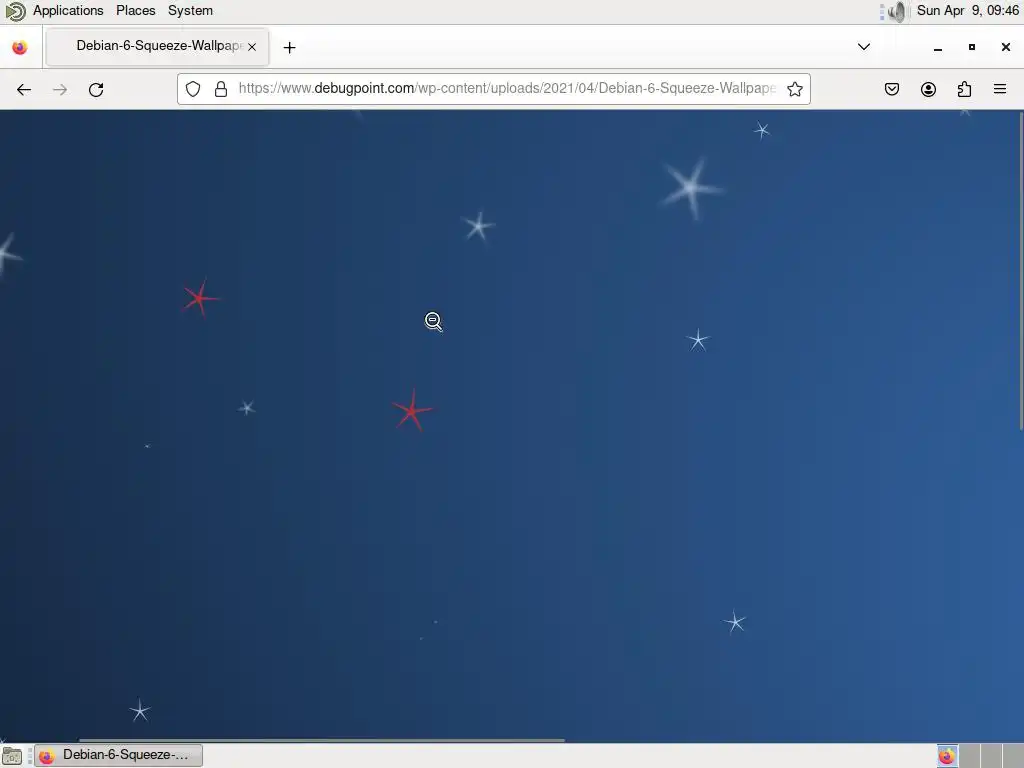Screen dimensions: 1024x768
Task: Click the vertical scrollbar of the page
Action: (x=1021, y=271)
